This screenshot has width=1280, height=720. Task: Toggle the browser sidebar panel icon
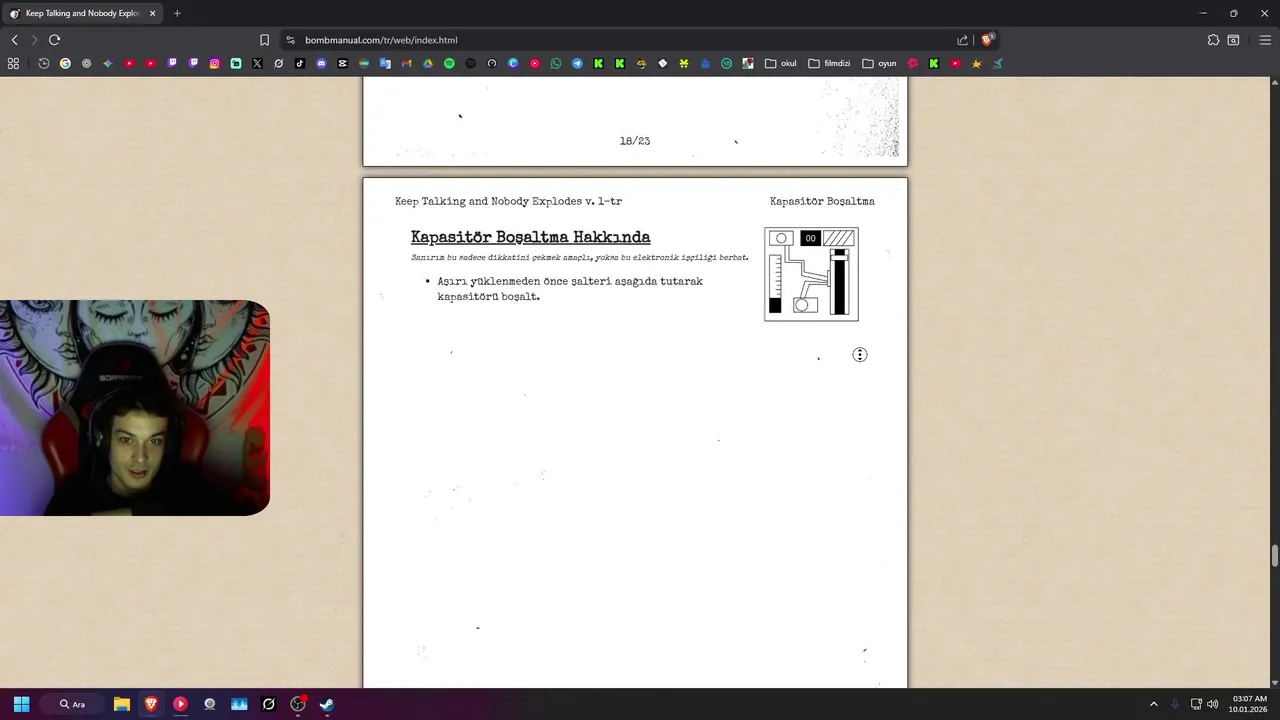coord(1234,40)
